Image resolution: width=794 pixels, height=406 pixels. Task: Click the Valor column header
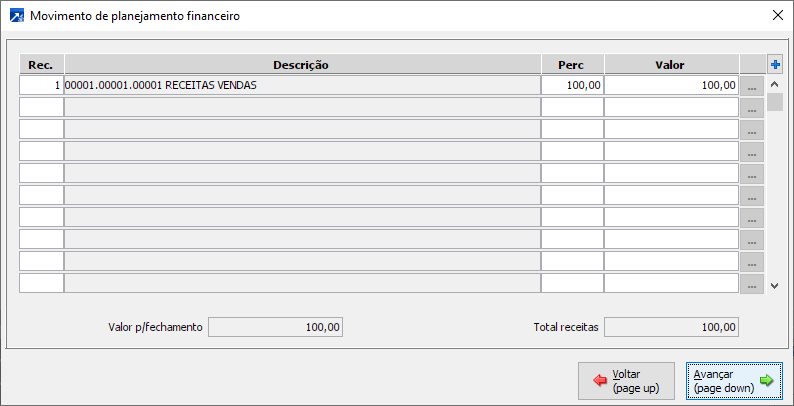(670, 64)
